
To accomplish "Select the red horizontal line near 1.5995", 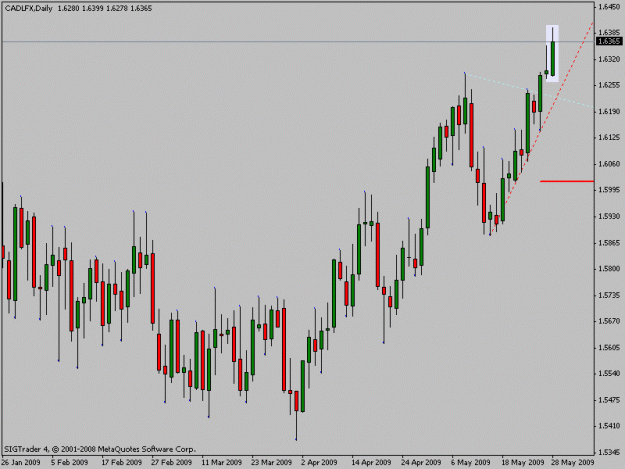I will point(567,181).
